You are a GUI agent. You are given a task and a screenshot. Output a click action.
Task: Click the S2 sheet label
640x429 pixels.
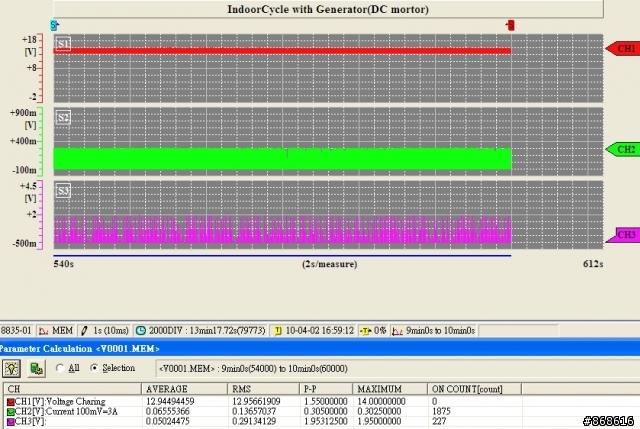(63, 118)
